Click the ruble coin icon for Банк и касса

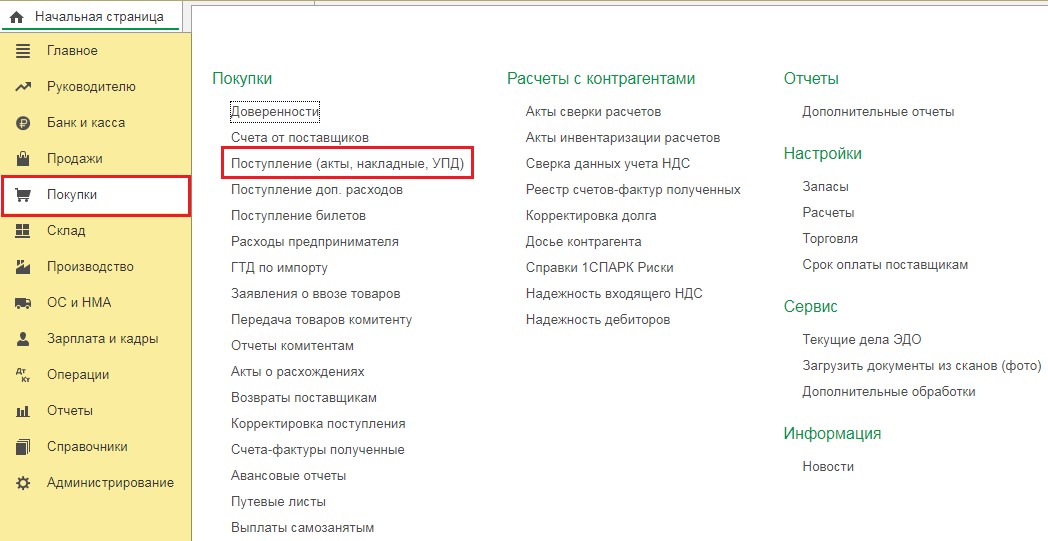(23, 123)
